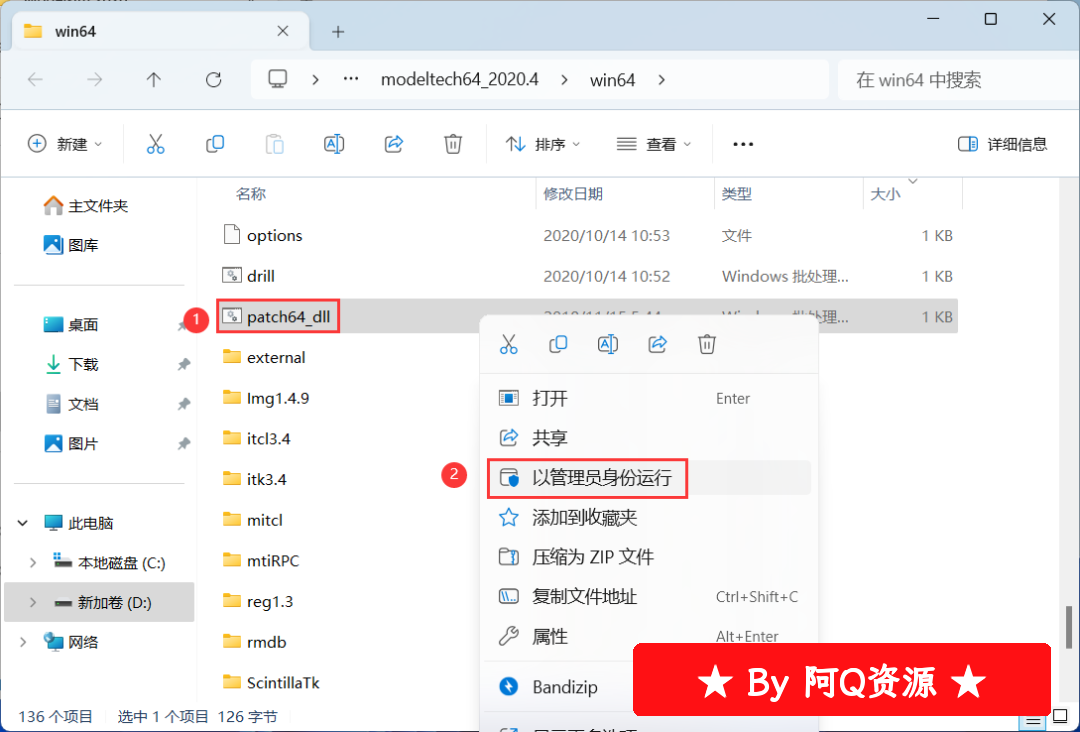
Task: Open the 排序 (Sort) dropdown
Action: pos(543,144)
